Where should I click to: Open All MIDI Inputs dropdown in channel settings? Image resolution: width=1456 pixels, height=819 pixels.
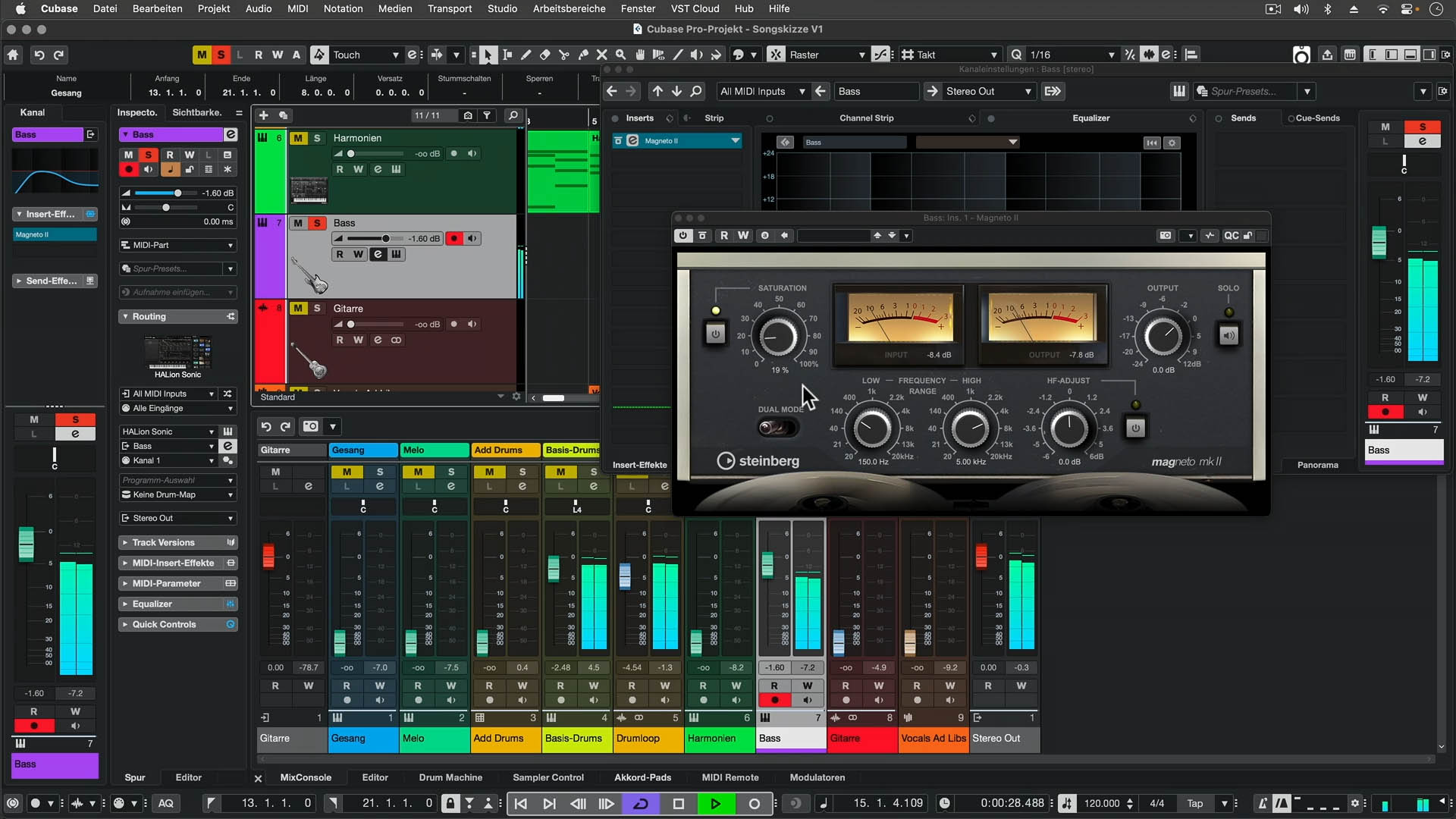761,91
